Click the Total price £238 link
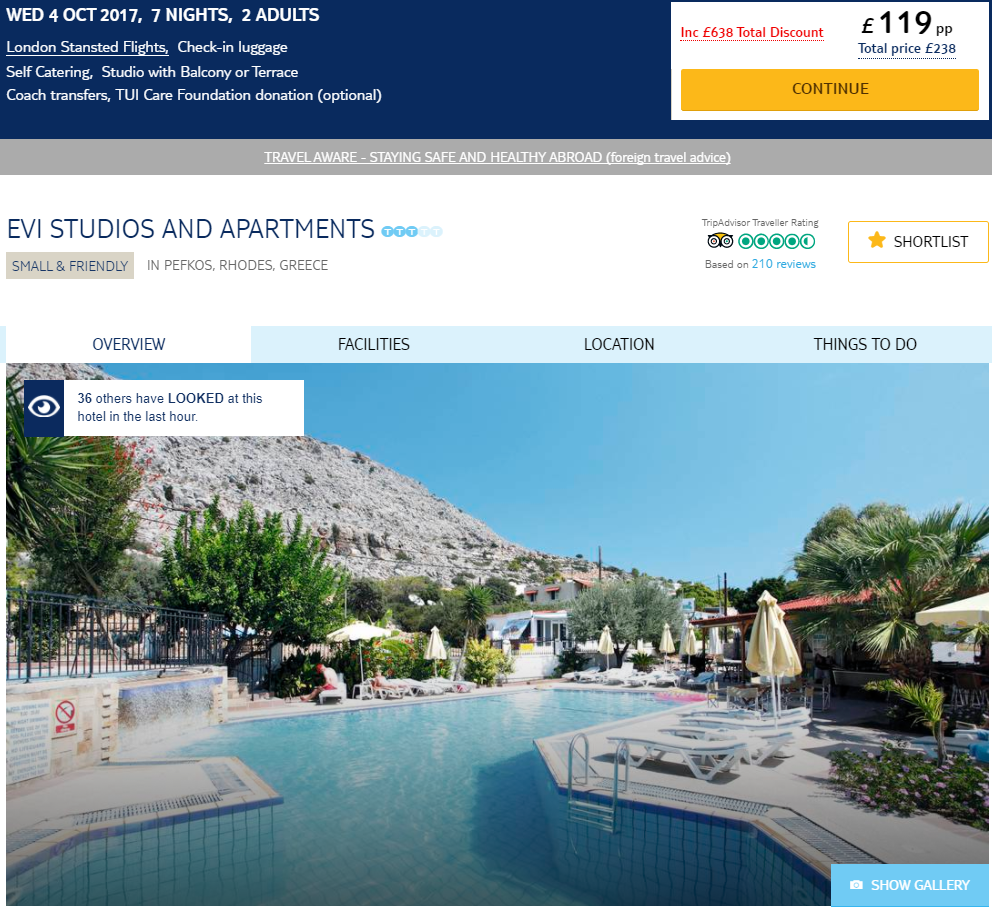Viewport: 992px width, 911px height. click(x=907, y=49)
